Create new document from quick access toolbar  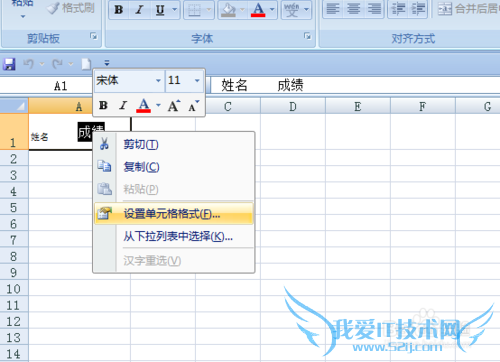[86, 64]
